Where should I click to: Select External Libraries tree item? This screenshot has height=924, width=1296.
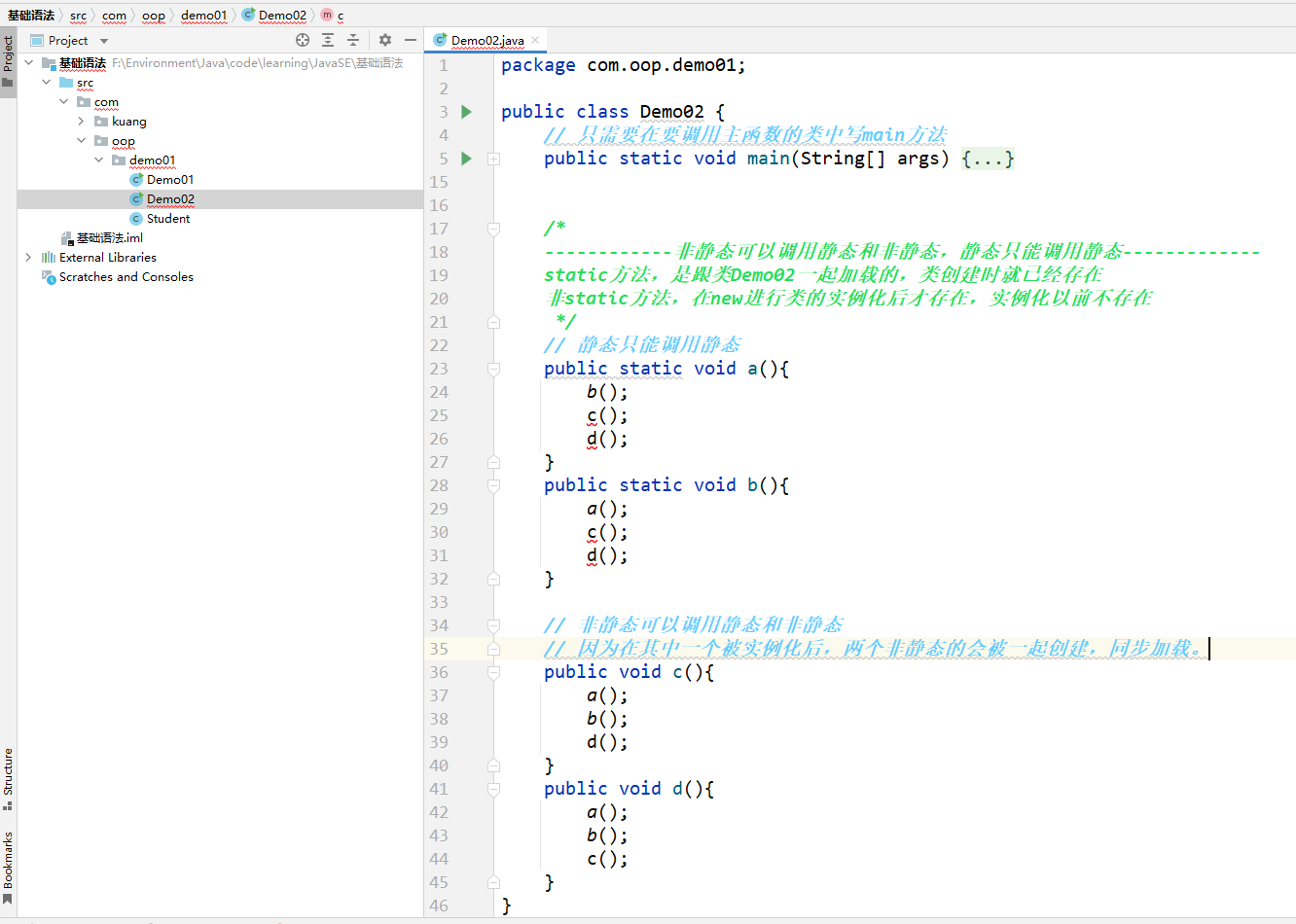click(98, 258)
